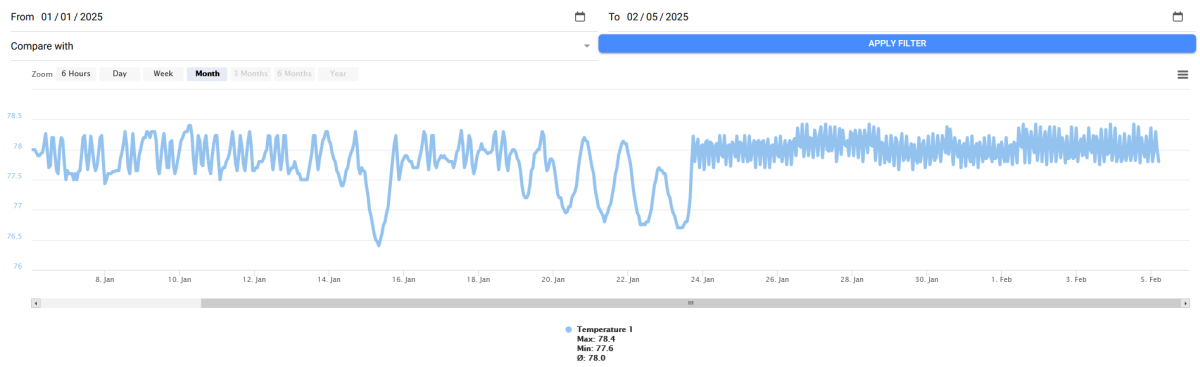Click the Ø: 78.0 average value
The image size is (1200, 367).
click(591, 358)
